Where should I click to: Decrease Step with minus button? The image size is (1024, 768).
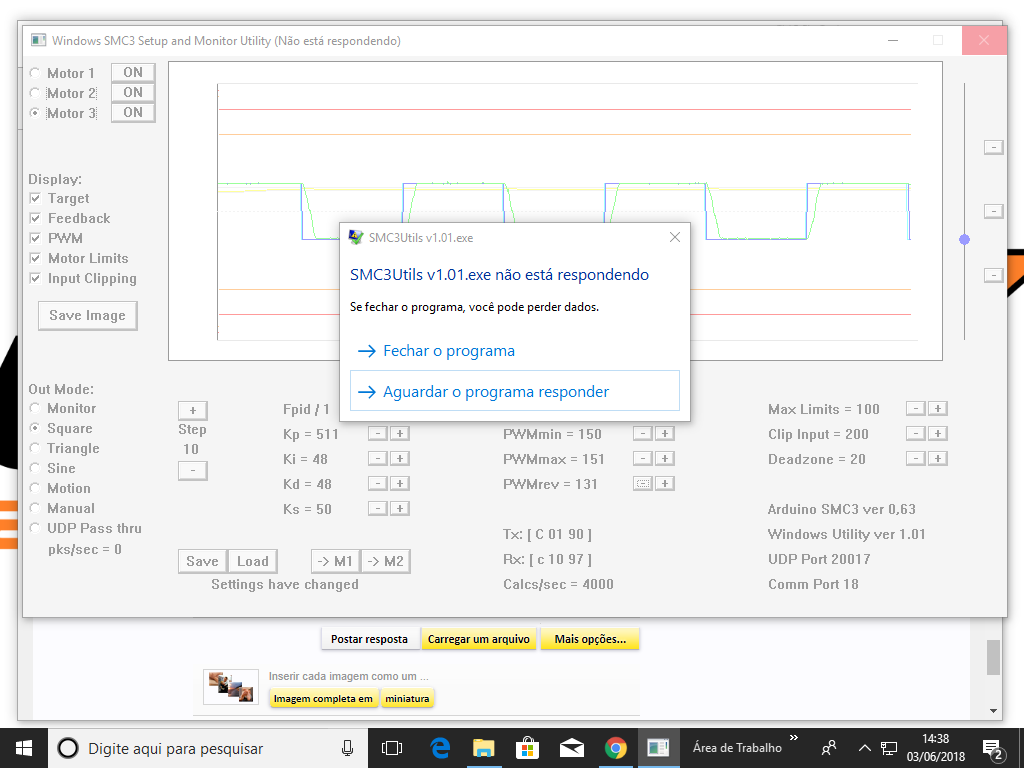[193, 470]
